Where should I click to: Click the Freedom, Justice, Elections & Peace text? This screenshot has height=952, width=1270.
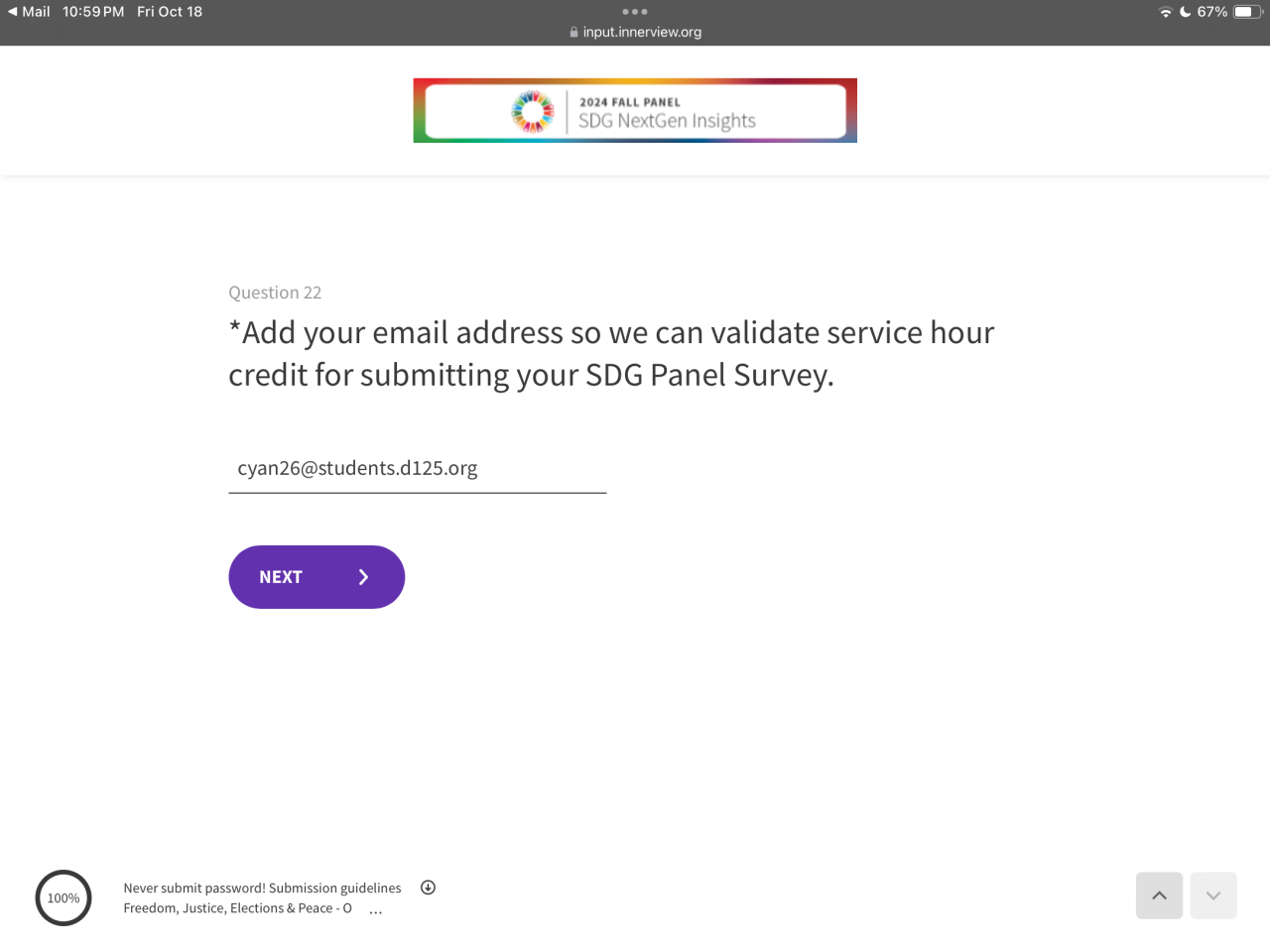(x=237, y=908)
